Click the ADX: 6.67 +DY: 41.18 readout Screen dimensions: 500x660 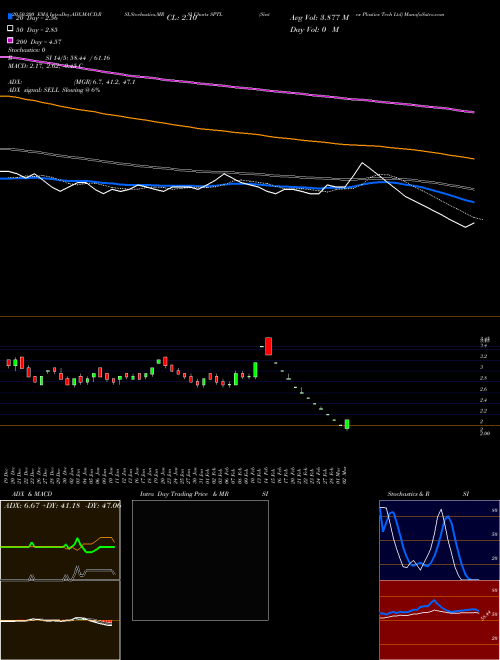click(x=62, y=505)
